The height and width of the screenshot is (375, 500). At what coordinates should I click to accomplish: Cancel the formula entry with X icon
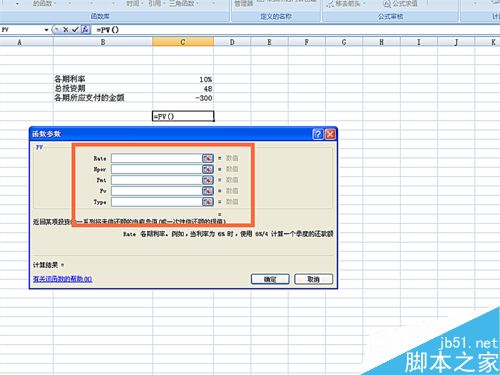tap(66, 30)
